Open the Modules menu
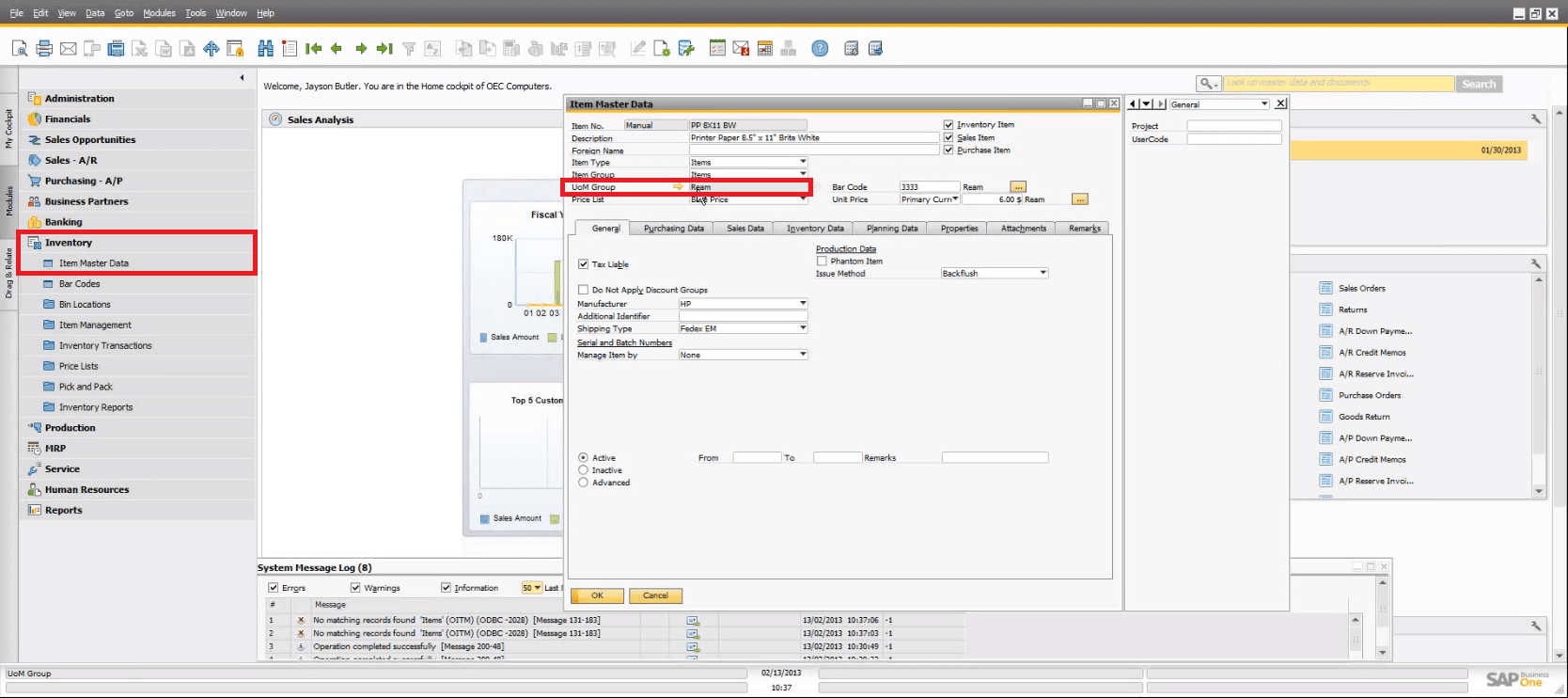 [159, 13]
